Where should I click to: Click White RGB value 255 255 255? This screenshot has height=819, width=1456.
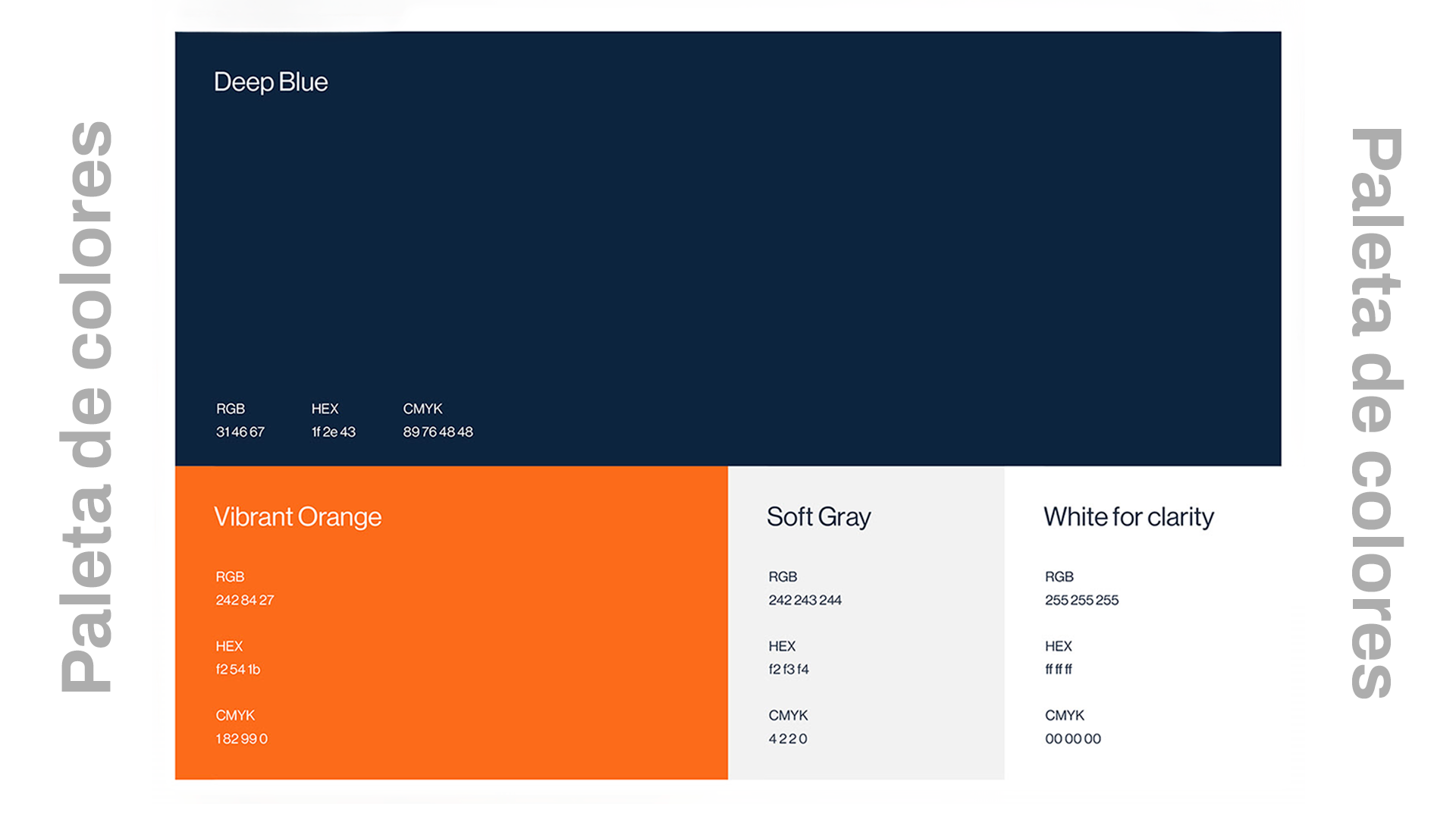tap(1082, 600)
